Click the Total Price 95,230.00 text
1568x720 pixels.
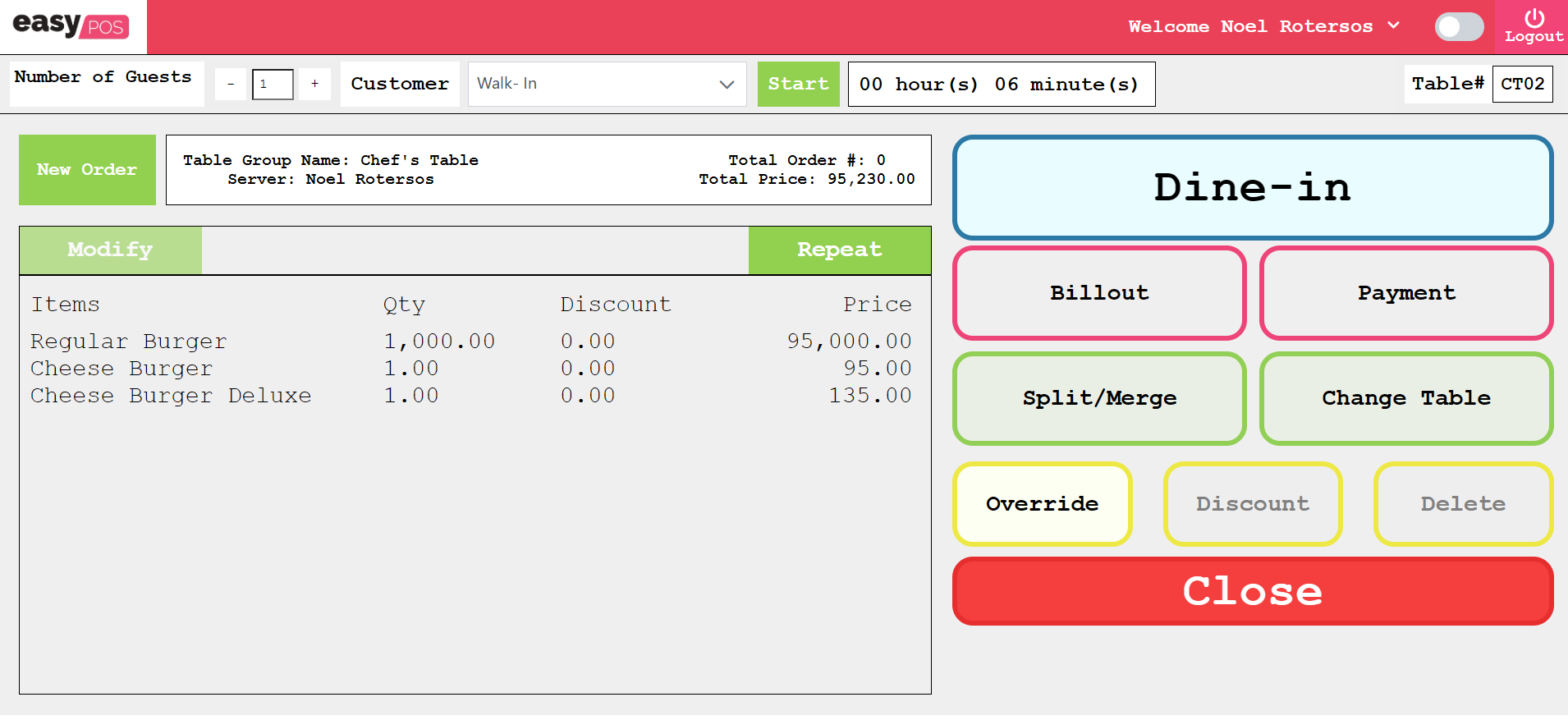pyautogui.click(x=806, y=179)
